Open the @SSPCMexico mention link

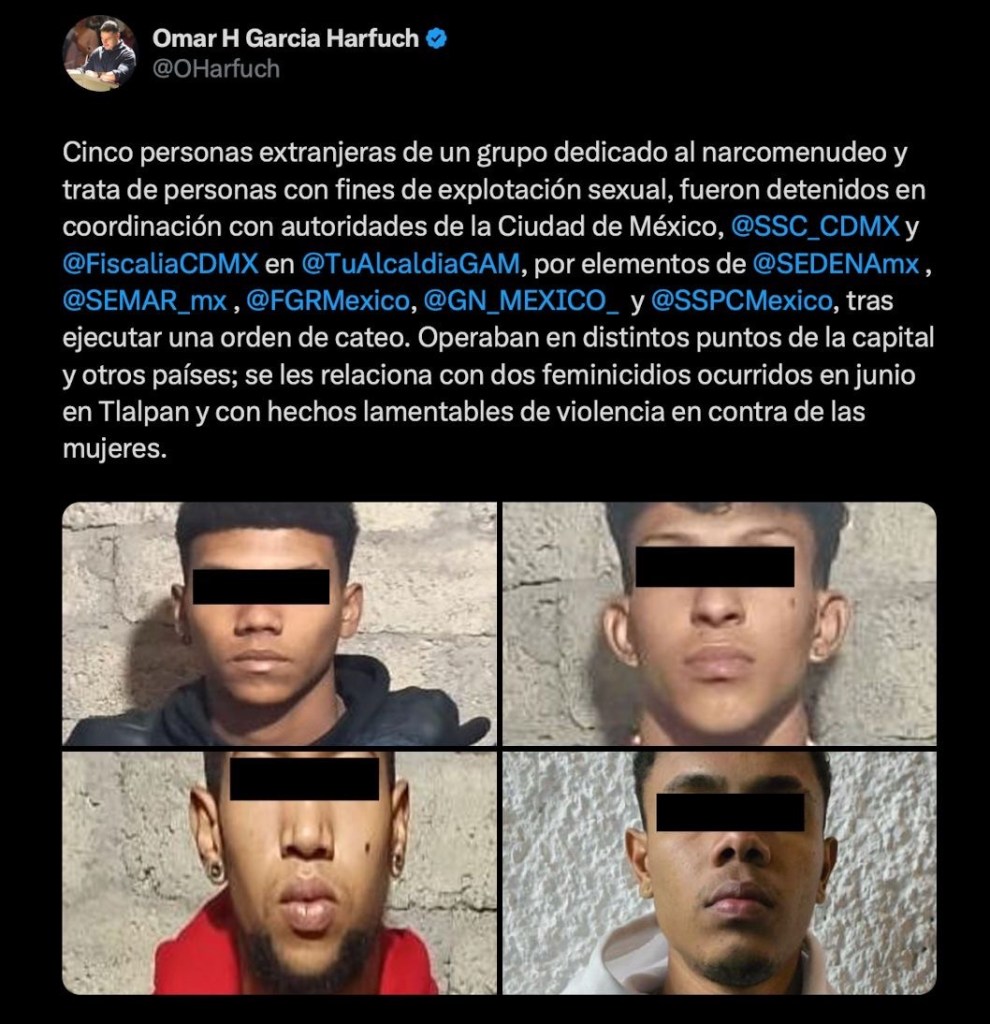point(742,300)
